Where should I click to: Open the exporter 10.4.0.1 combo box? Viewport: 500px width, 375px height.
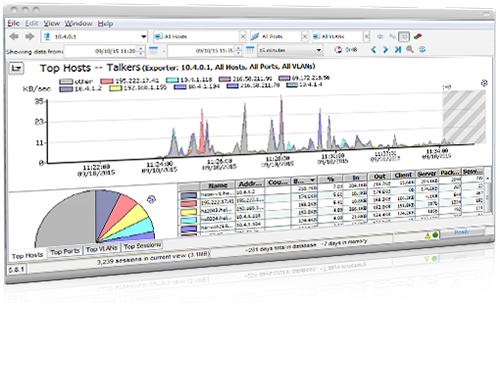click(94, 36)
